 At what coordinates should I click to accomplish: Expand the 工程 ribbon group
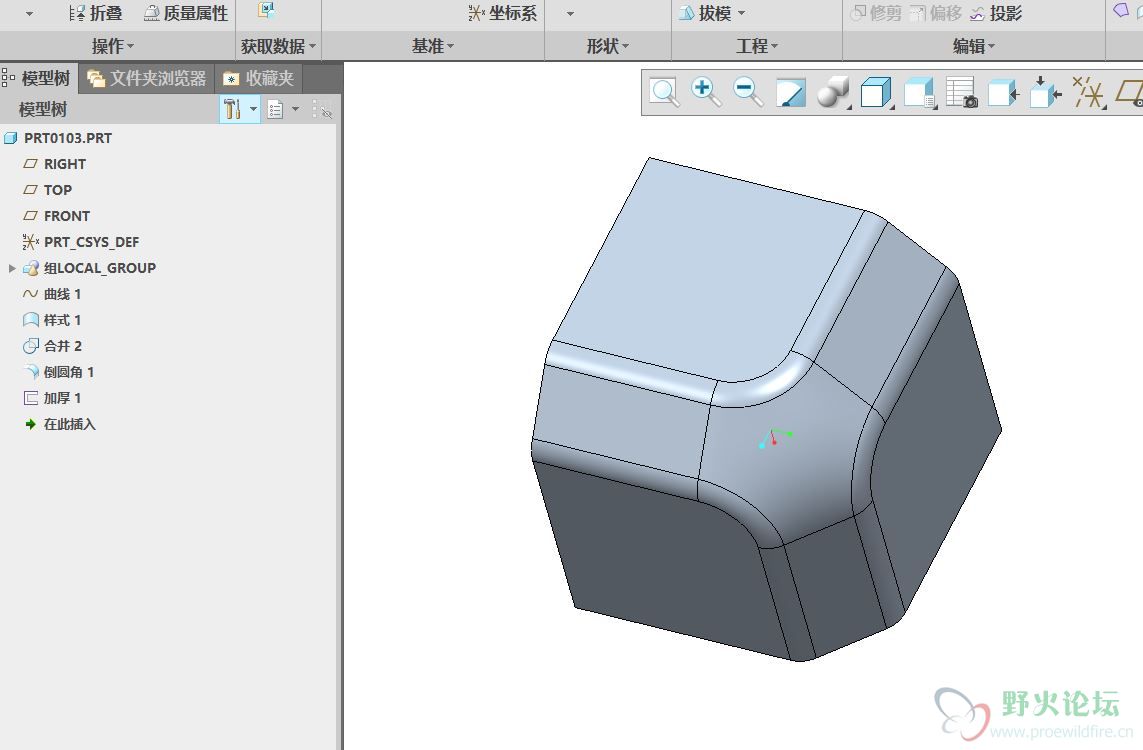[757, 46]
